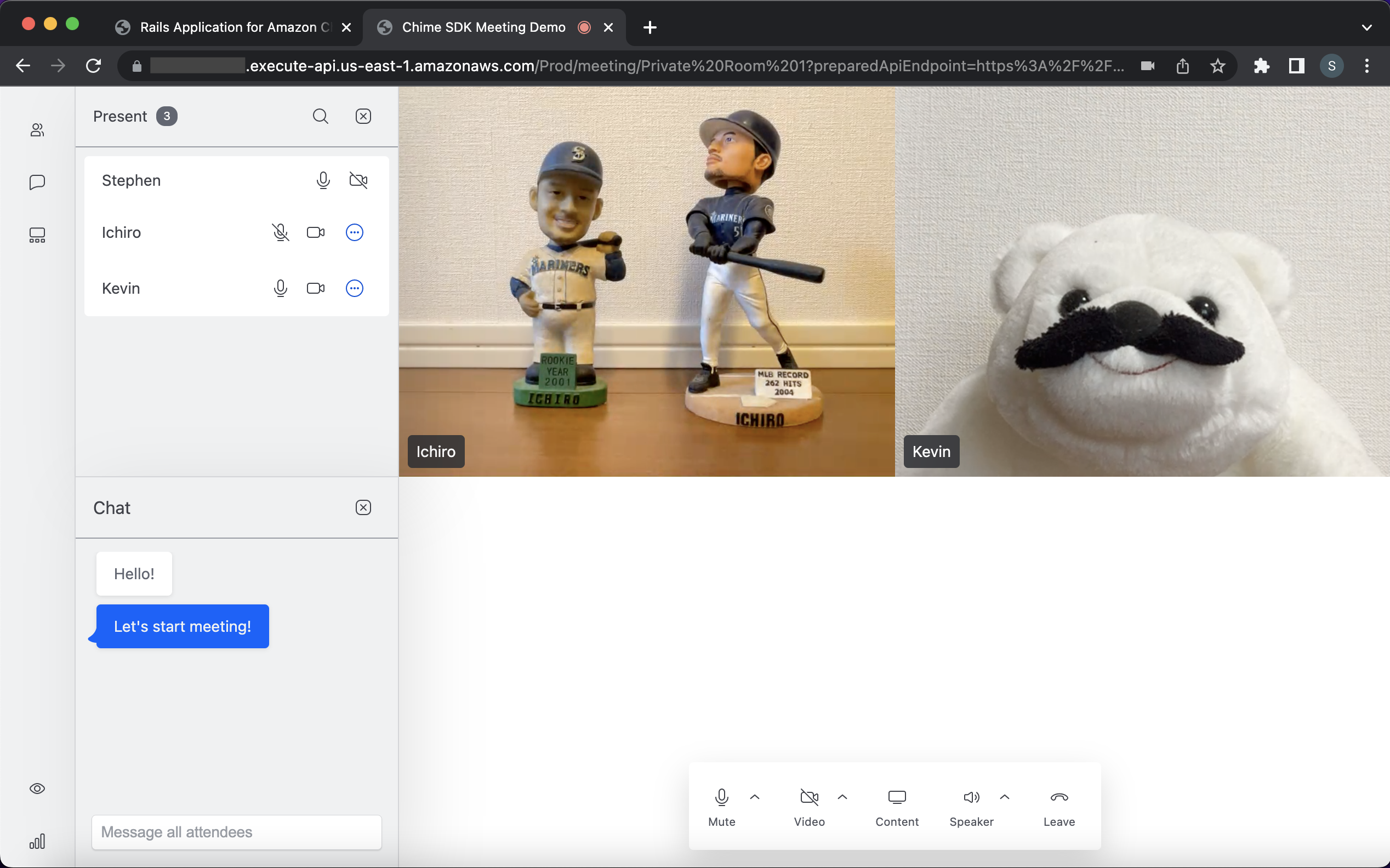This screenshot has width=1390, height=868.
Task: Close the Chat panel
Action: coord(363,507)
